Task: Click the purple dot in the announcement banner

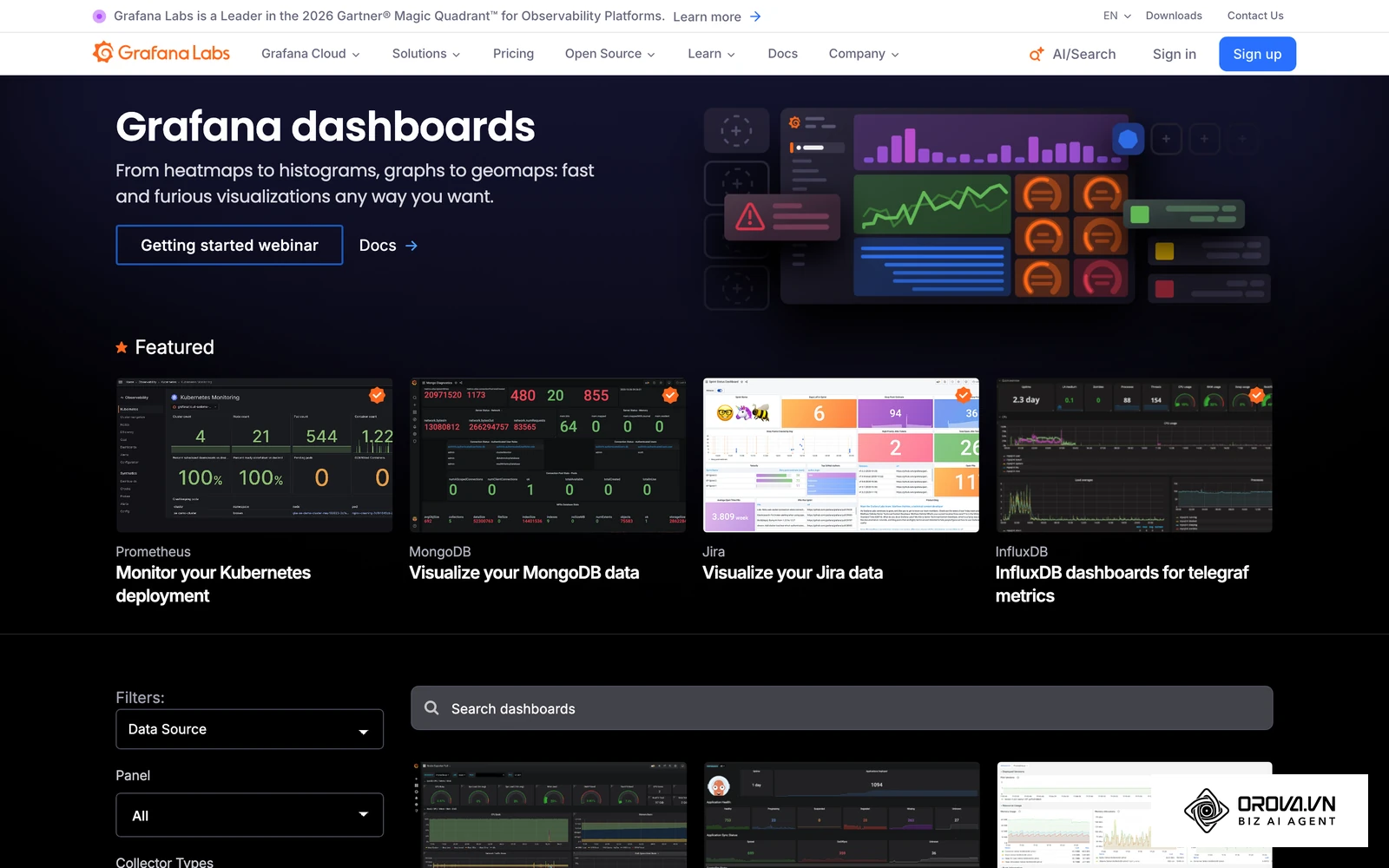Action: (99, 16)
